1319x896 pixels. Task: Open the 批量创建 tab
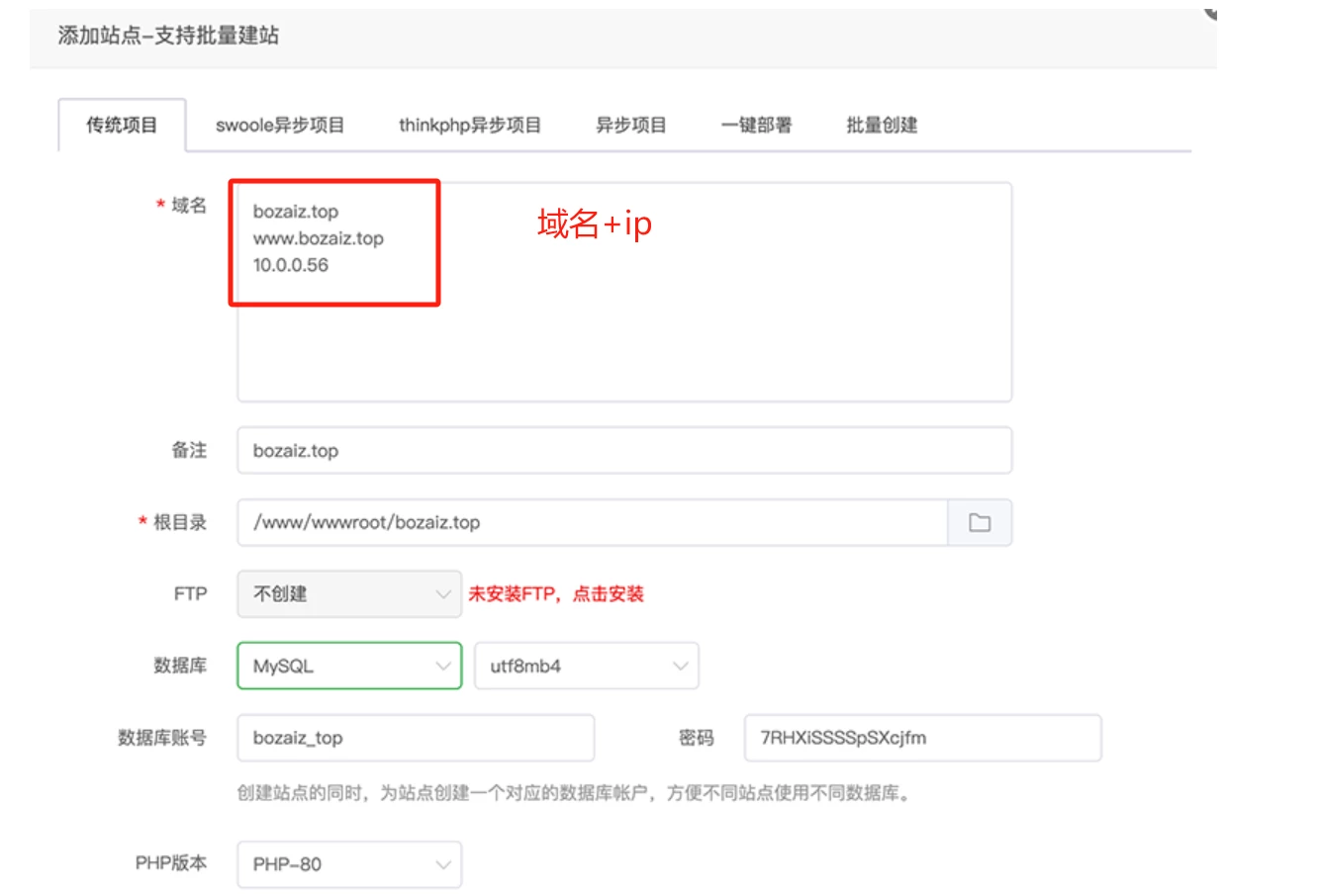click(882, 126)
